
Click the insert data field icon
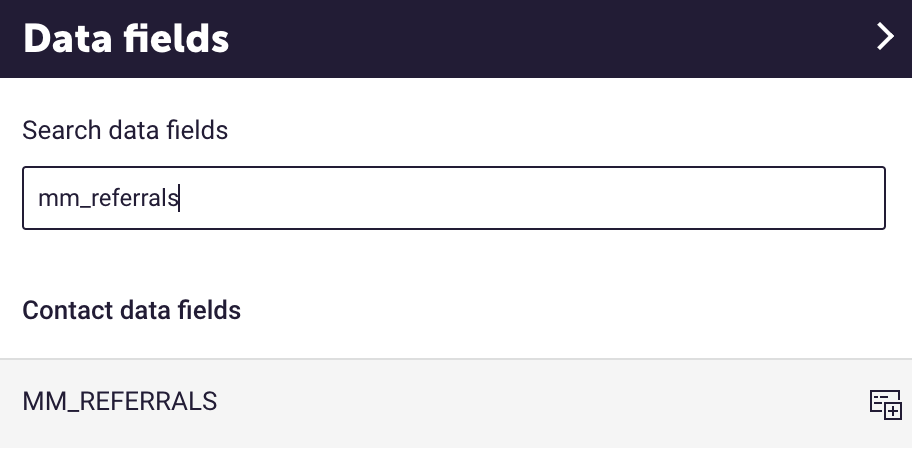(885, 404)
